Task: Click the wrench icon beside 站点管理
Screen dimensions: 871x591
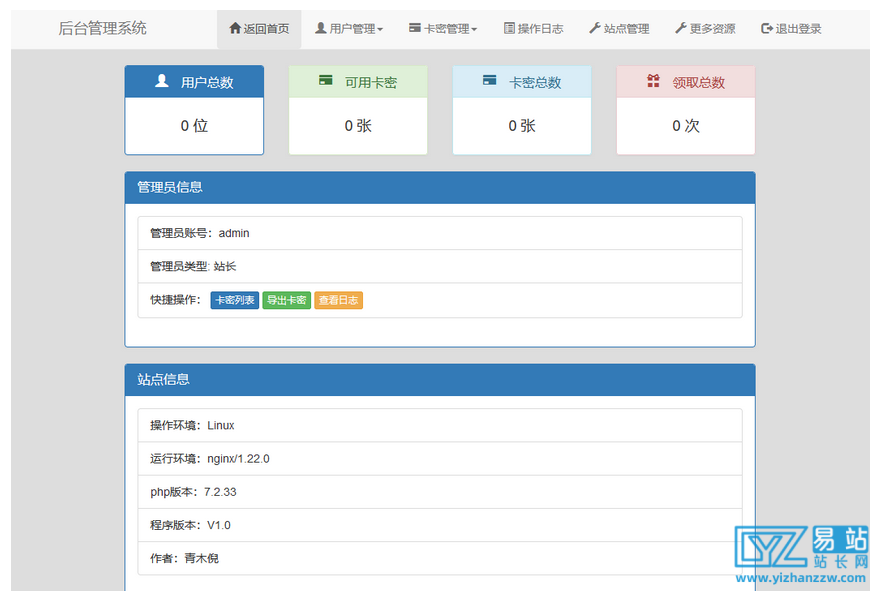Action: point(595,29)
